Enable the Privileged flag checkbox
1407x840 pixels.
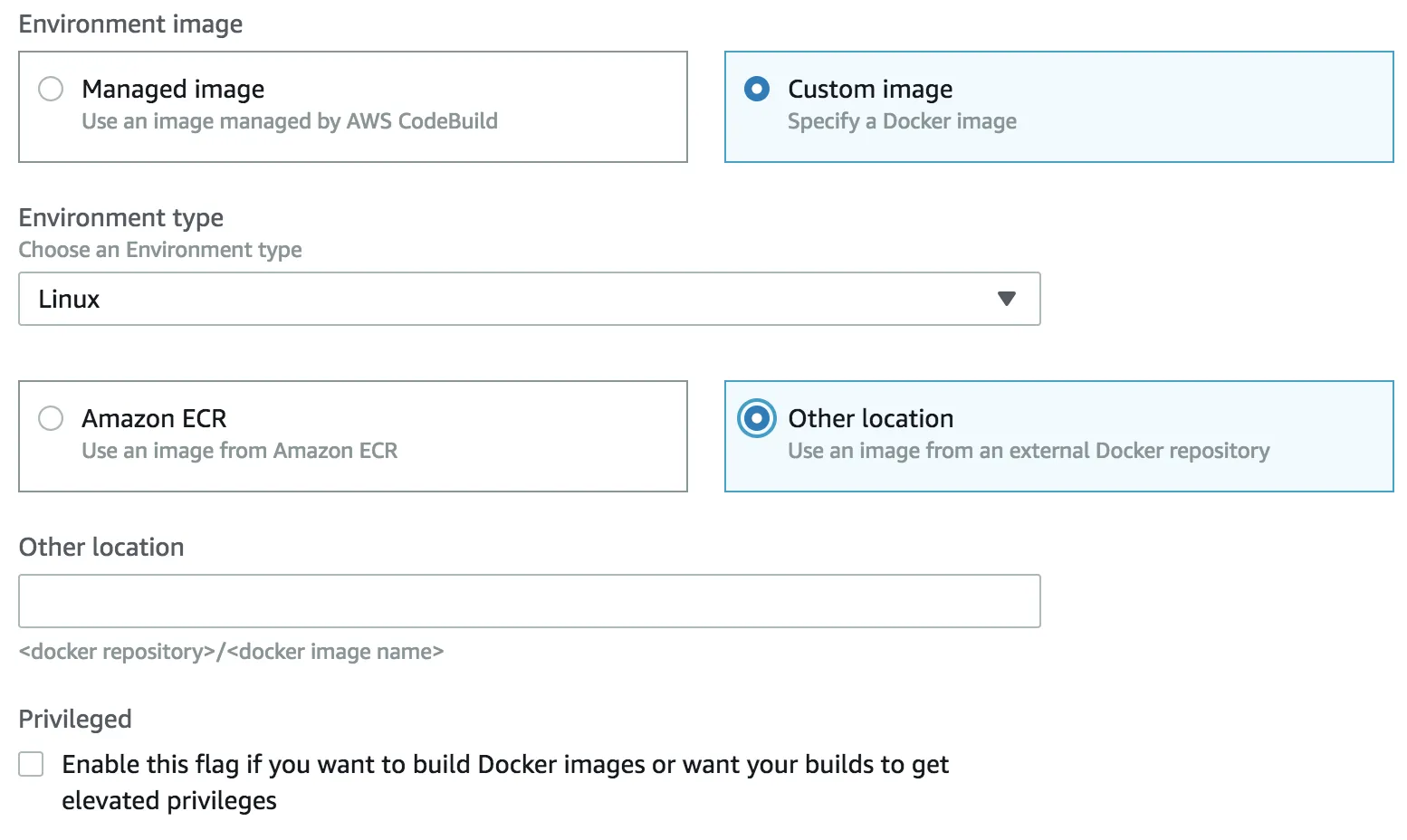point(32,765)
